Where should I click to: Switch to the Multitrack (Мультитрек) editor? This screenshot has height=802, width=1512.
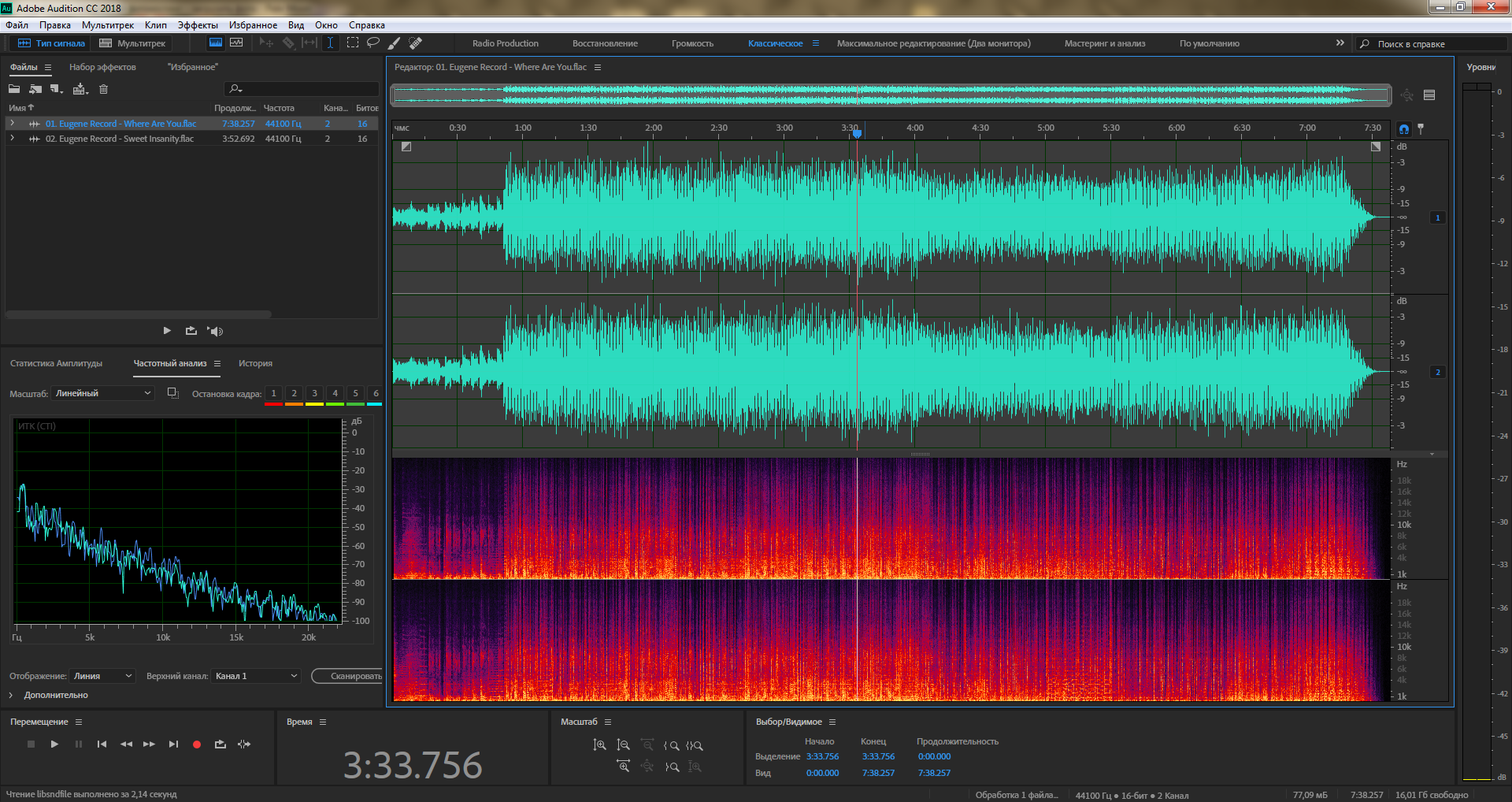pyautogui.click(x=132, y=43)
